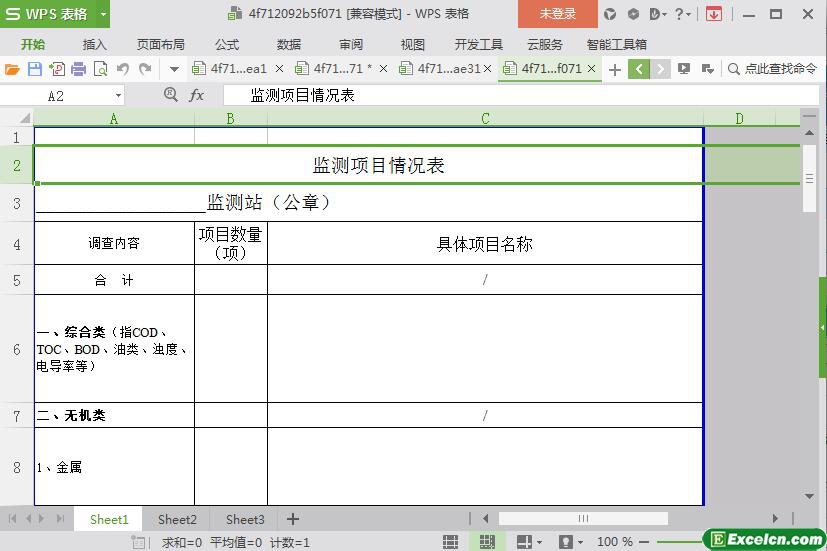Click the zoom slider in status bar

point(680,542)
